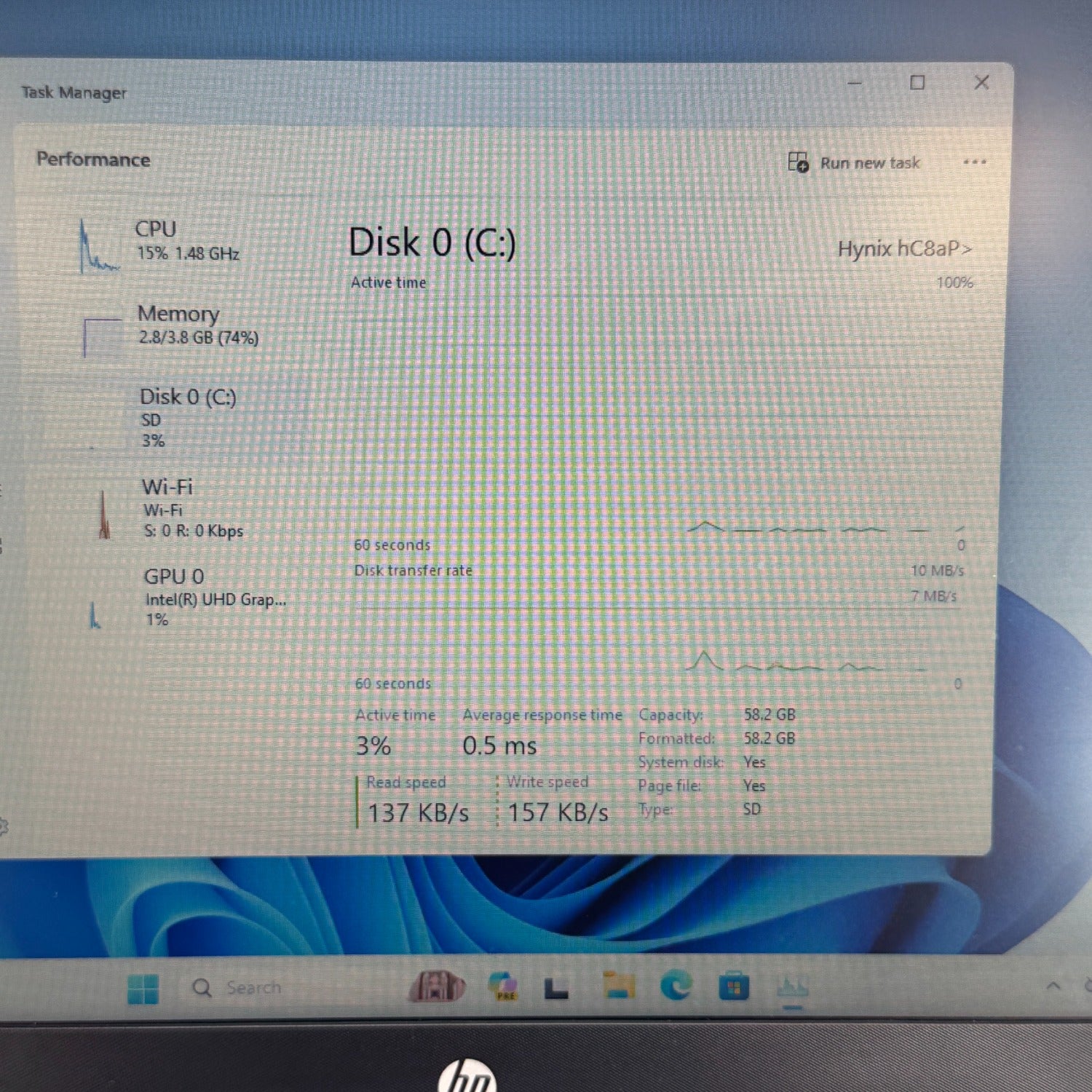1092x1092 pixels.
Task: Select Disk 0 (C:) in sidebar
Action: tap(186, 417)
